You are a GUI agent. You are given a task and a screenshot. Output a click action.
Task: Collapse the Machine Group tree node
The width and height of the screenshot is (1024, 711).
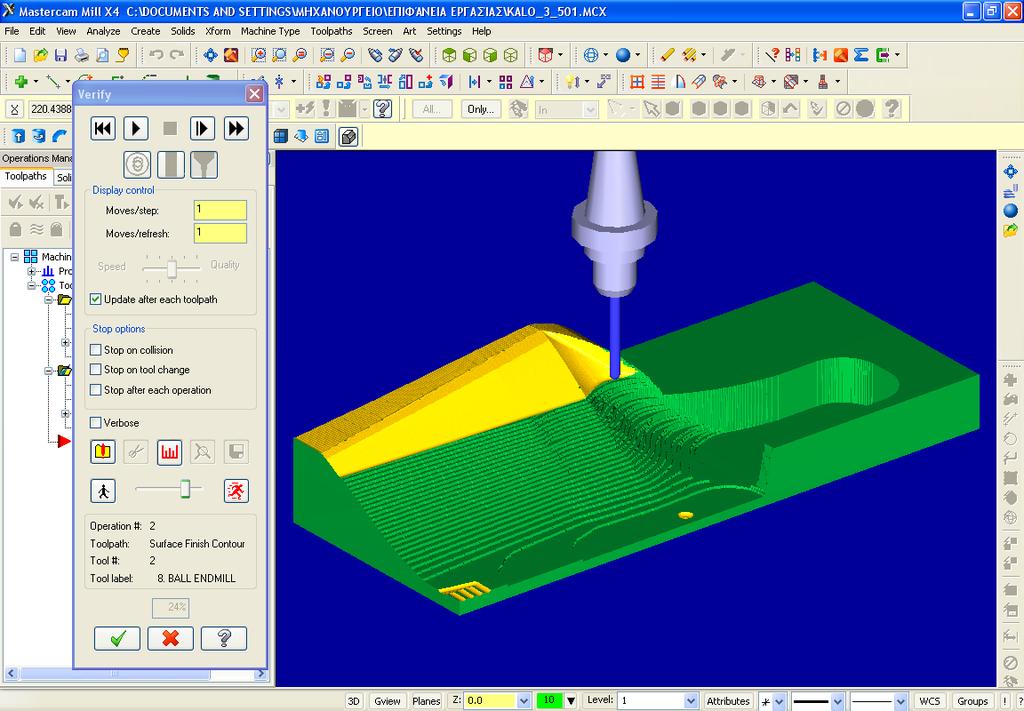[x=15, y=257]
